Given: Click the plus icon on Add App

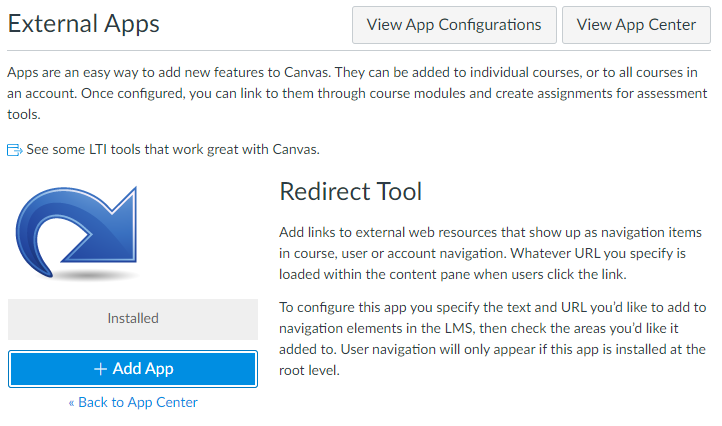Looking at the screenshot, I should click(x=100, y=369).
